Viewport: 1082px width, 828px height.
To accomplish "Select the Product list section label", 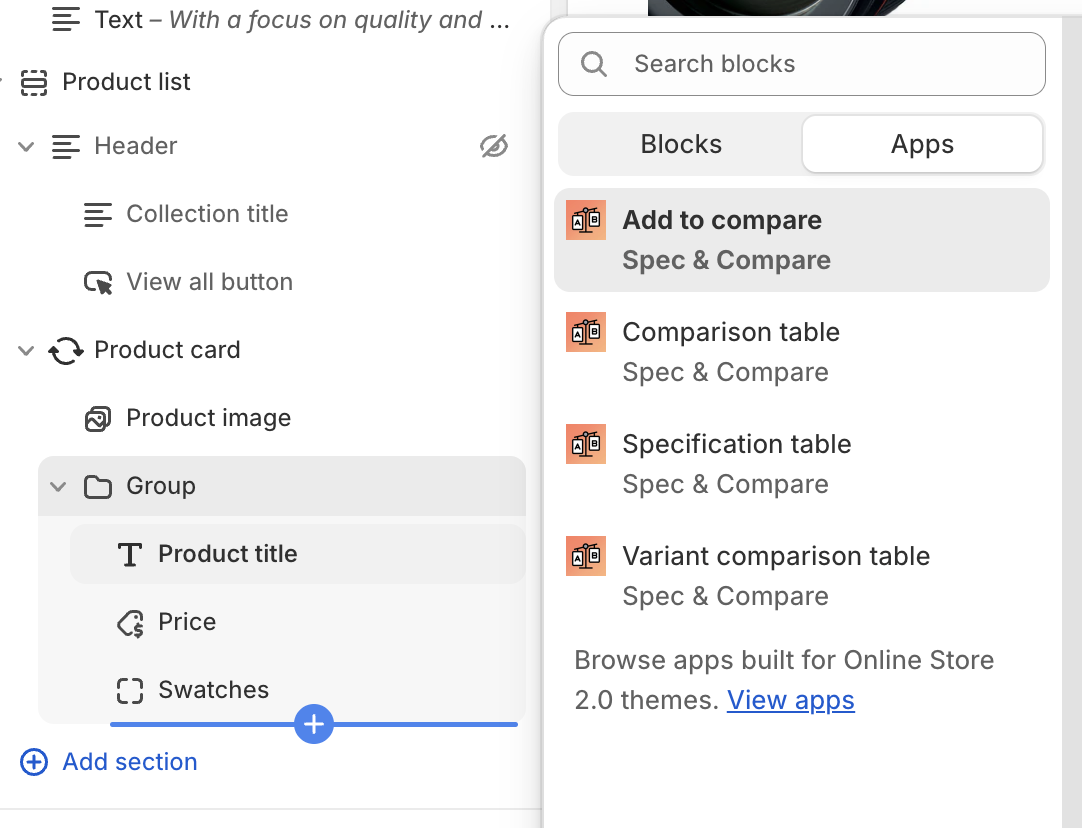I will 126,82.
